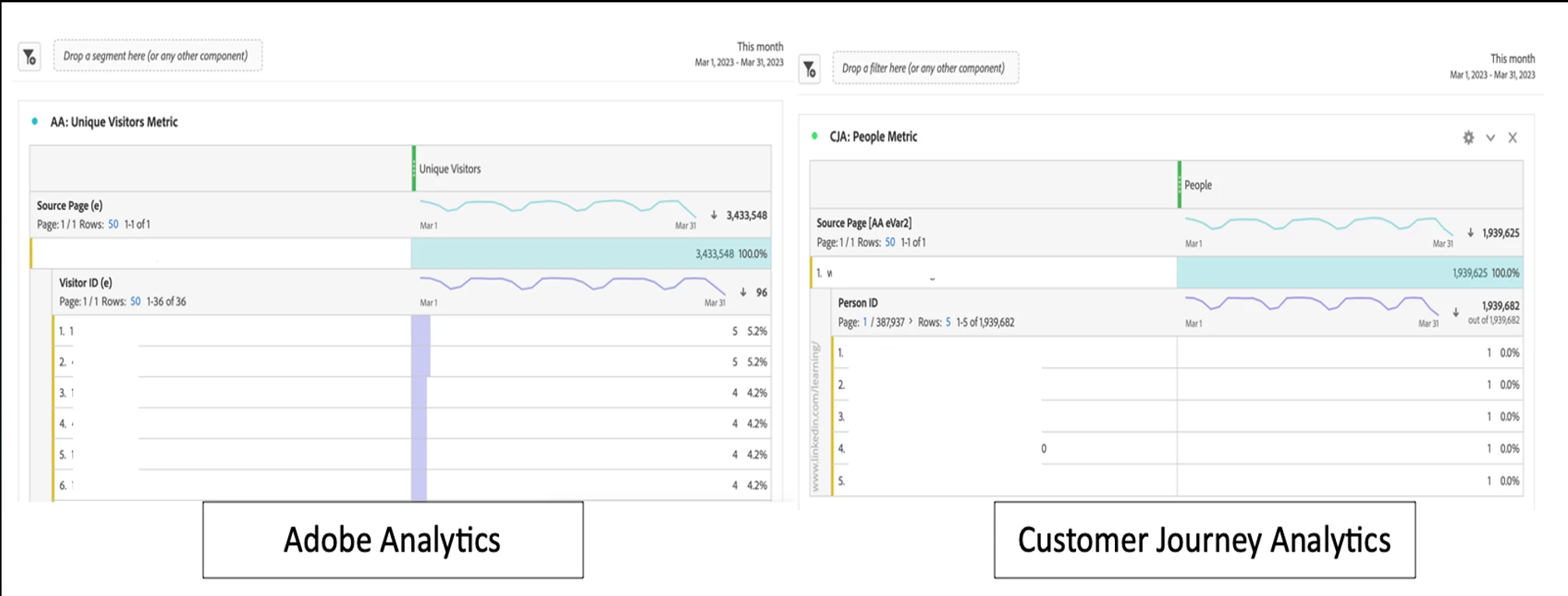Click the filter icon beside 'Drop a filter here'
This screenshot has width=1568, height=596.
[810, 69]
